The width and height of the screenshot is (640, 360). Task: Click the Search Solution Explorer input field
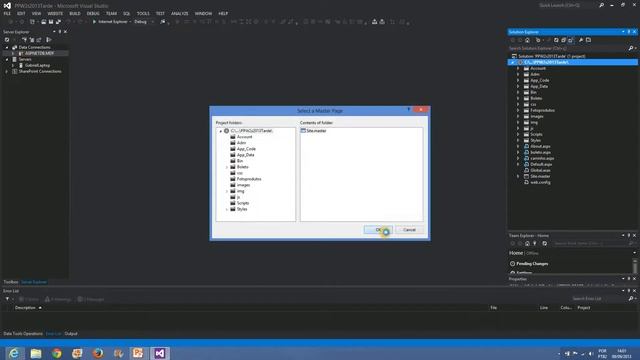(567, 48)
